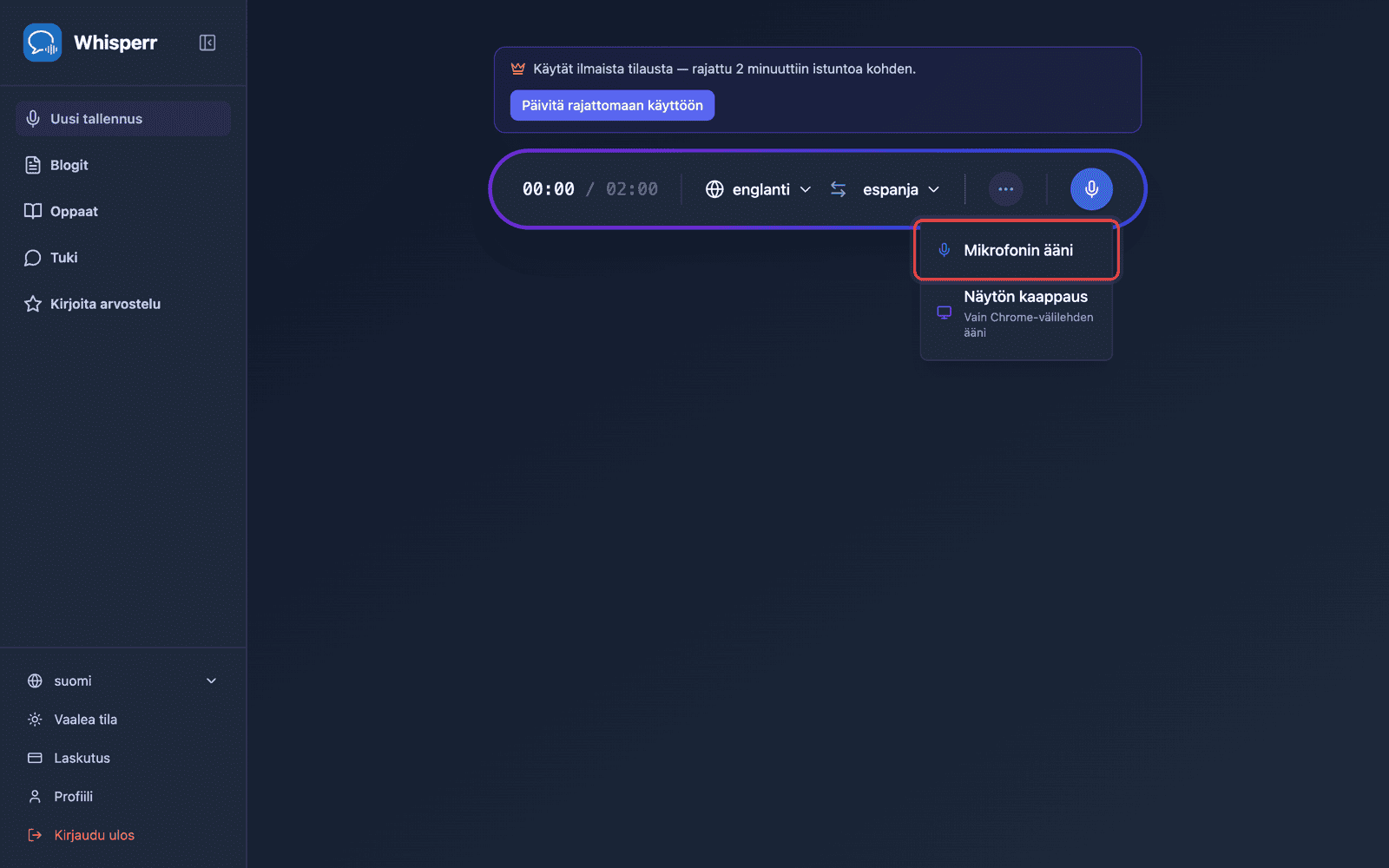
Task: Select Näytön kaappaus option
Action: tap(1016, 313)
